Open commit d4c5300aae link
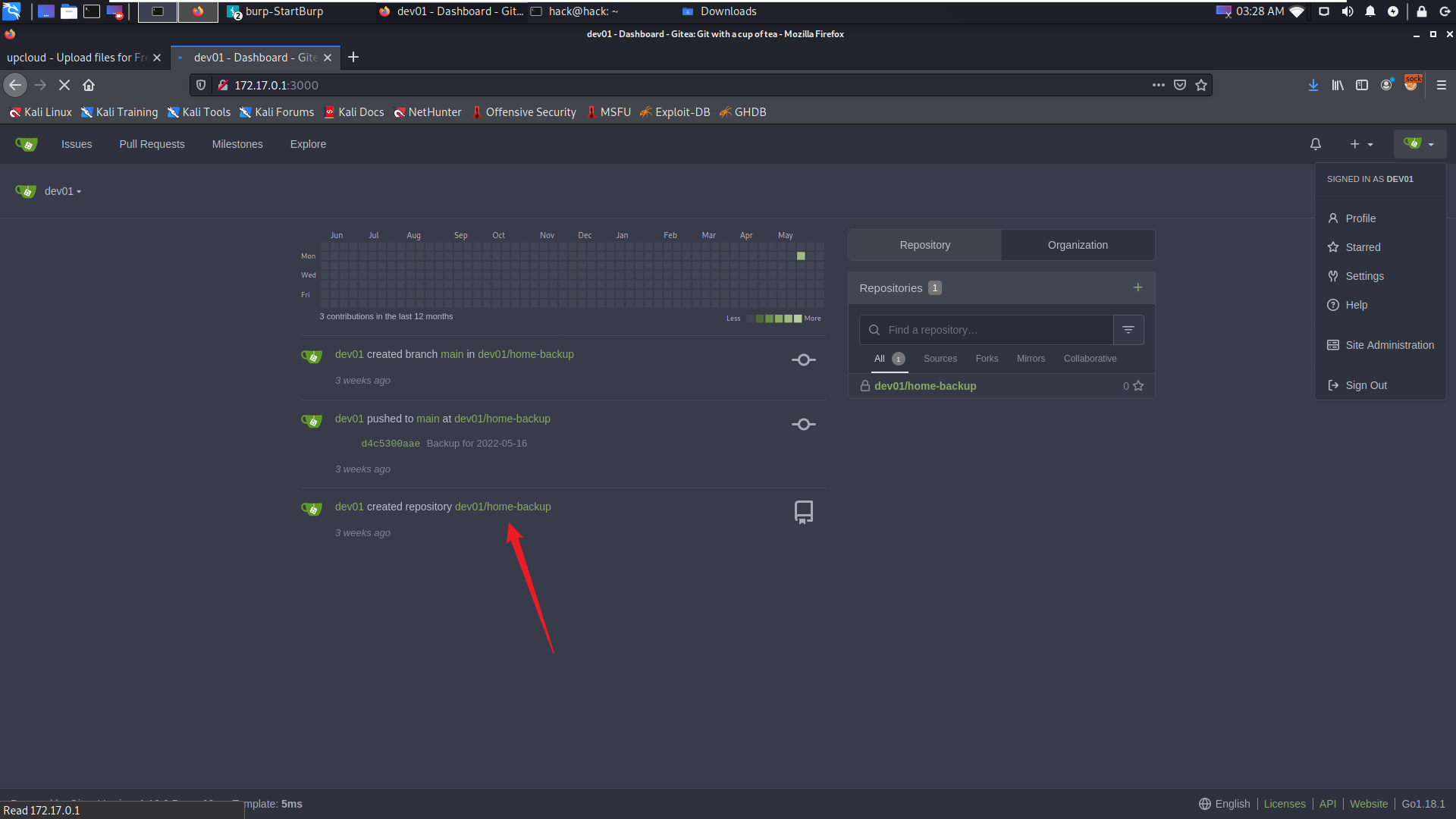 391,444
